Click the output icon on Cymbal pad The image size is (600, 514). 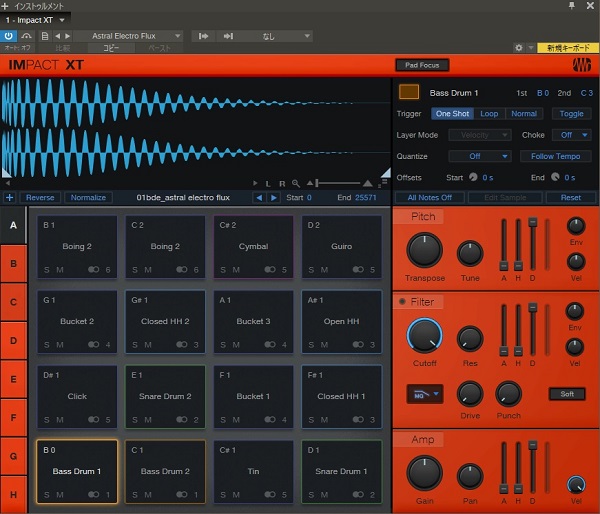270,269
